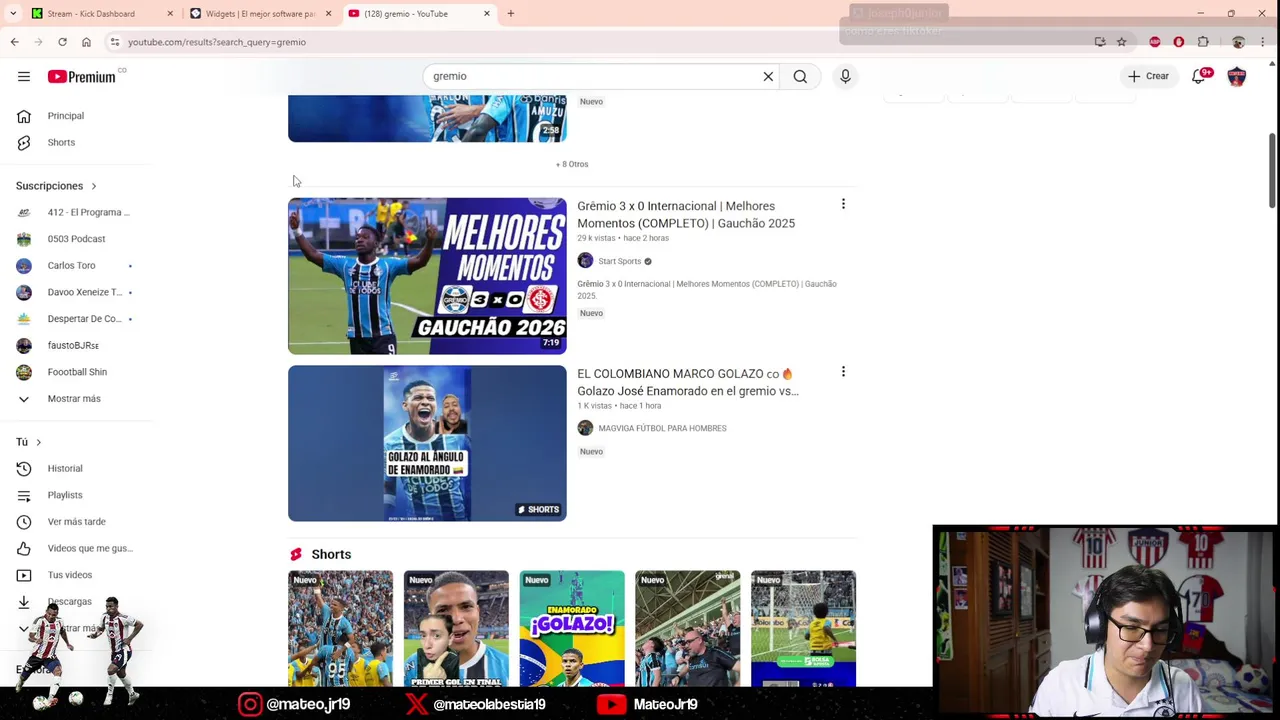The width and height of the screenshot is (1280, 720).
Task: Open the browser three-dot menu
Action: (1263, 42)
